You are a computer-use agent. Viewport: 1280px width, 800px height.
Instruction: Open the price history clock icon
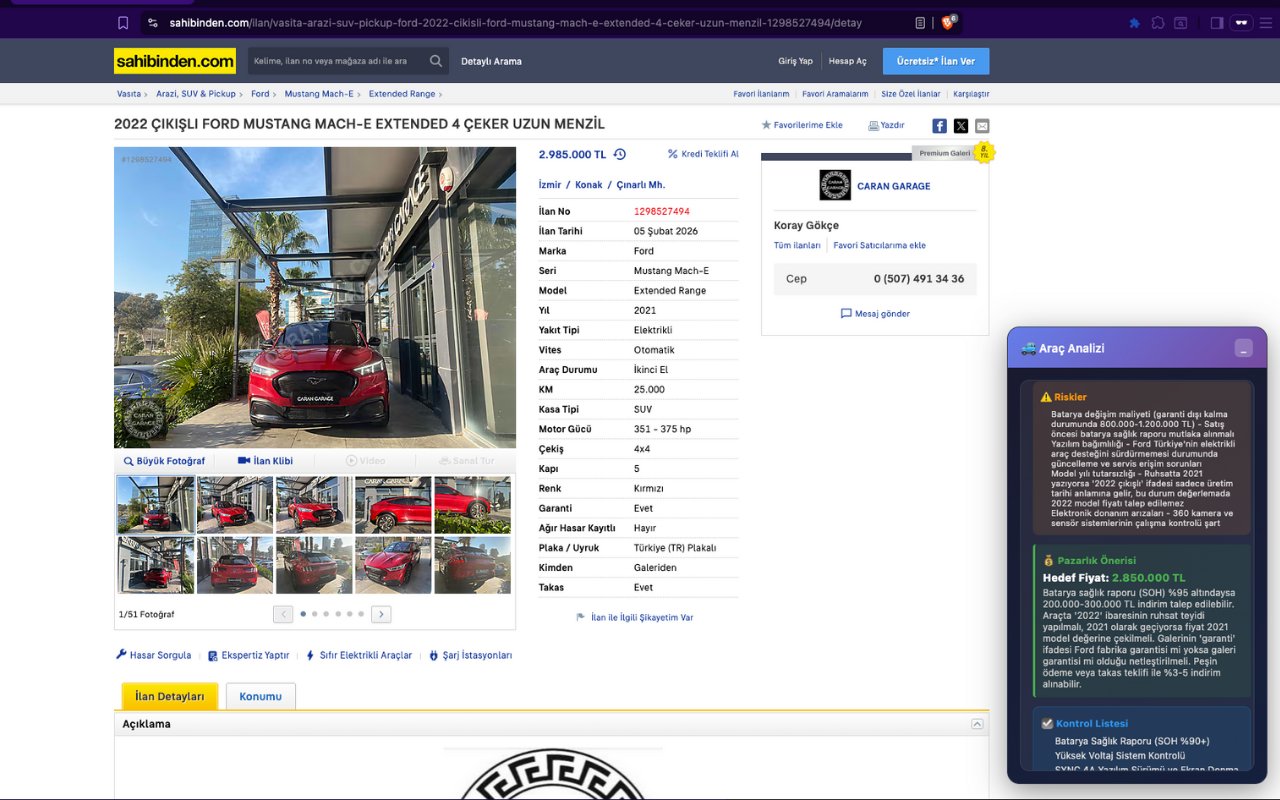pos(620,154)
